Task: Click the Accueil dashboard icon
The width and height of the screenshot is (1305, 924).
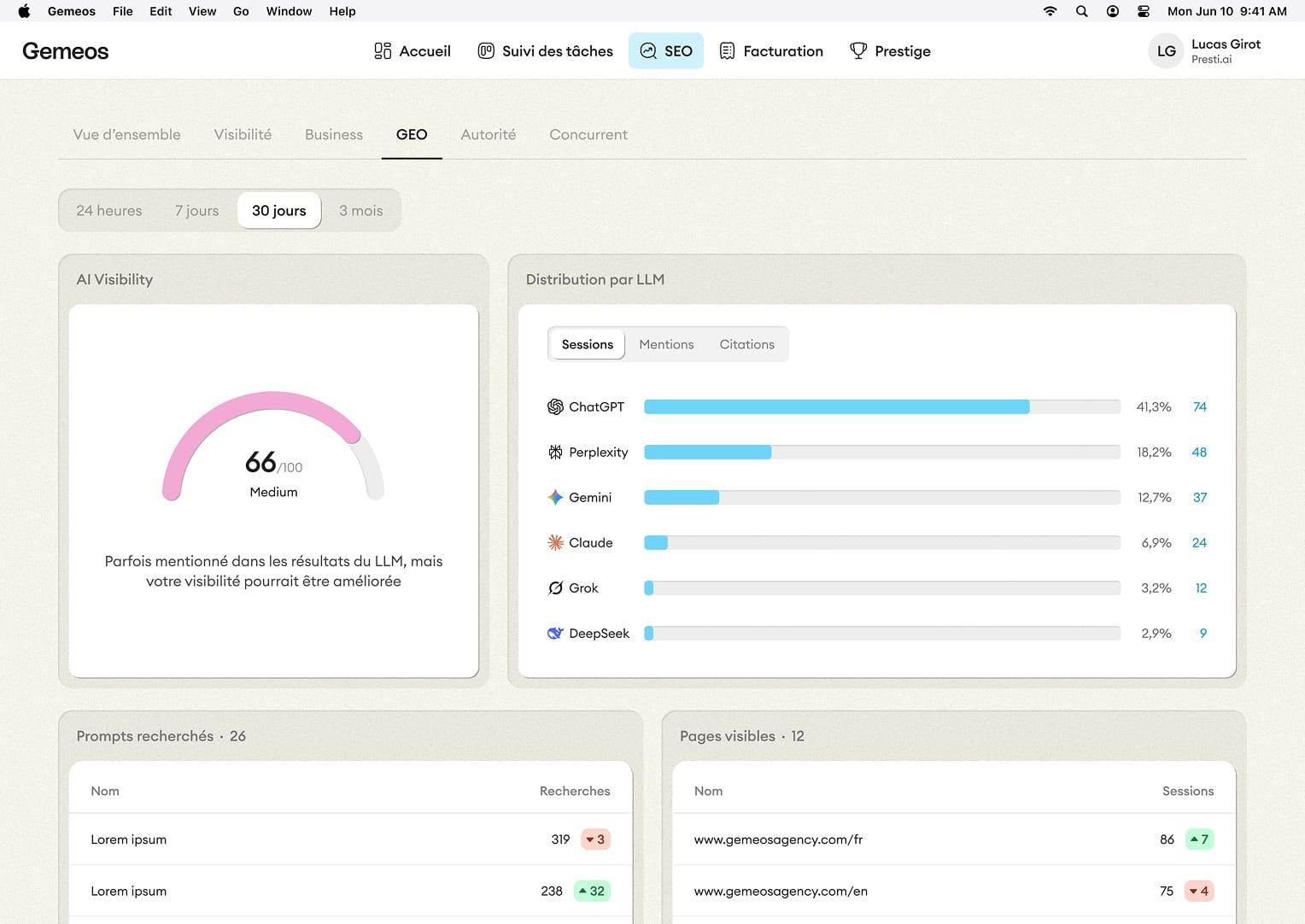Action: coord(383,51)
